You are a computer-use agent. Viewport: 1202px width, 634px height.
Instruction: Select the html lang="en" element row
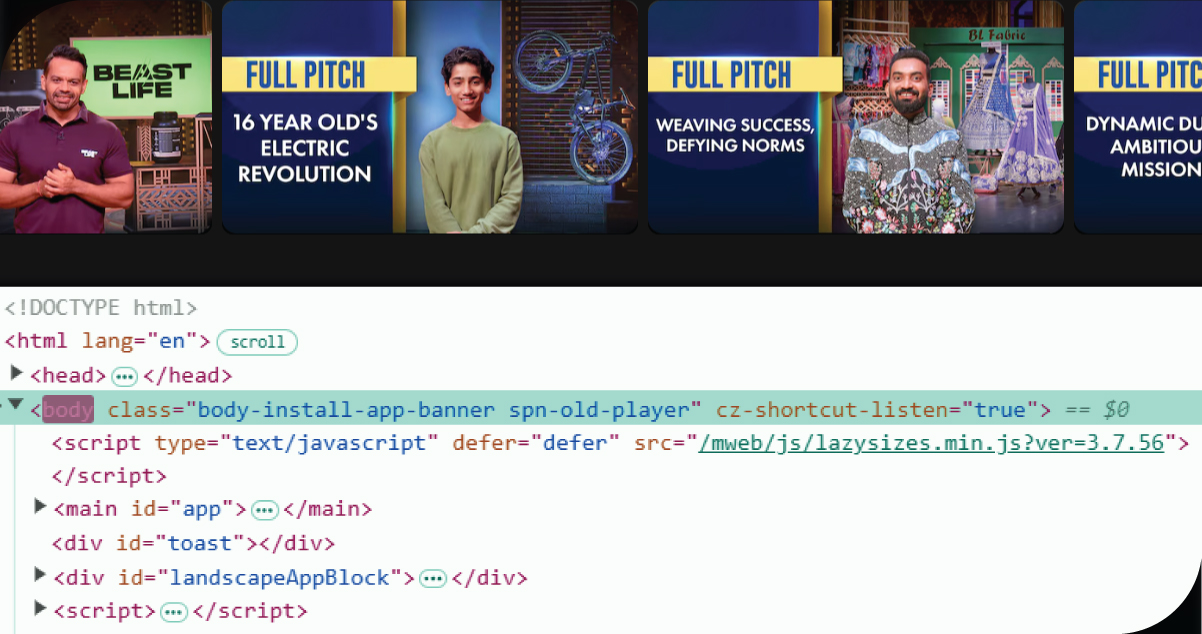click(x=108, y=341)
